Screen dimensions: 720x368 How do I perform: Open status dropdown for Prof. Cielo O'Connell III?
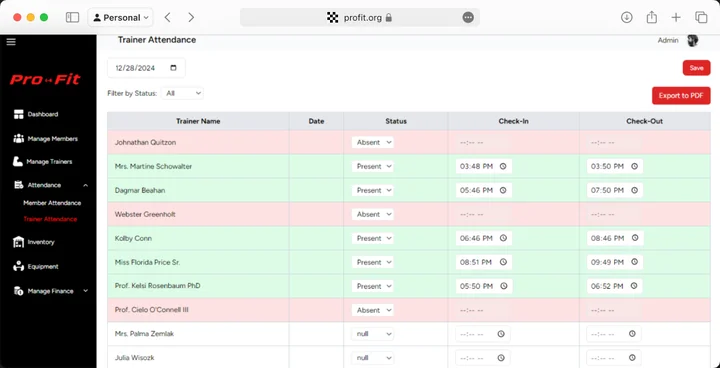pos(373,310)
